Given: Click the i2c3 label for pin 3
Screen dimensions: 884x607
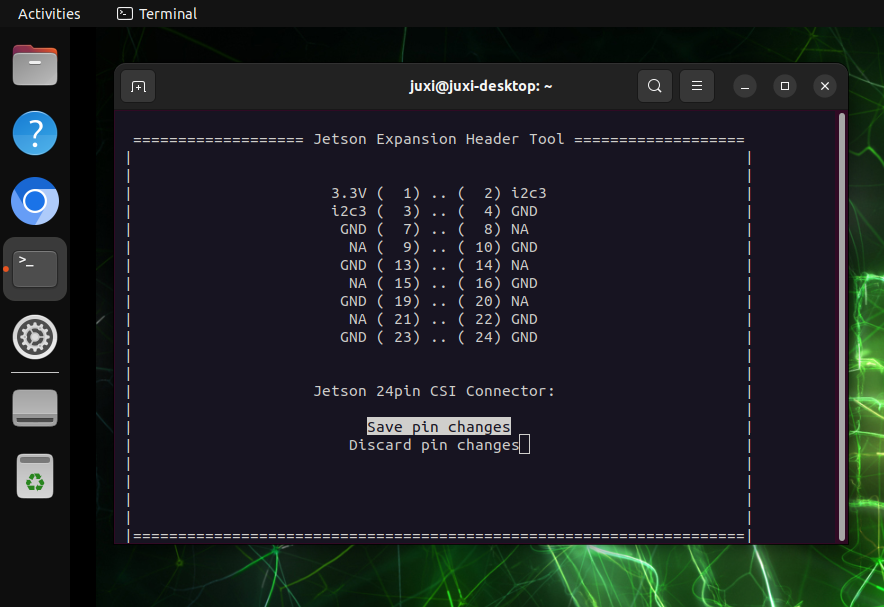Looking at the screenshot, I should [x=349, y=211].
